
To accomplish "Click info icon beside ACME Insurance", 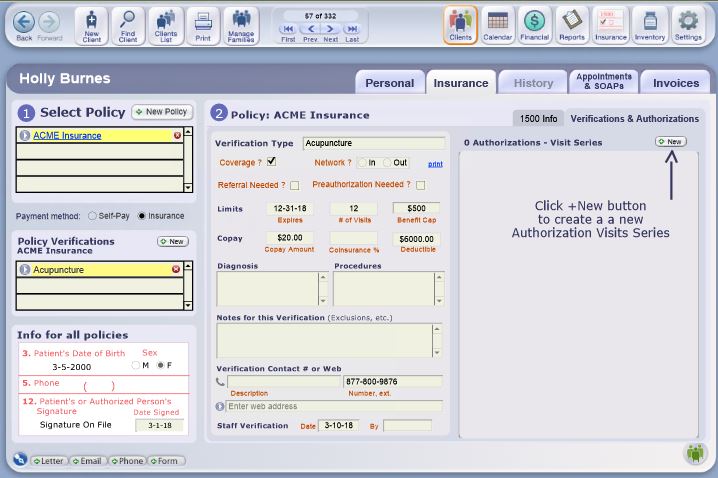I will tap(25, 136).
